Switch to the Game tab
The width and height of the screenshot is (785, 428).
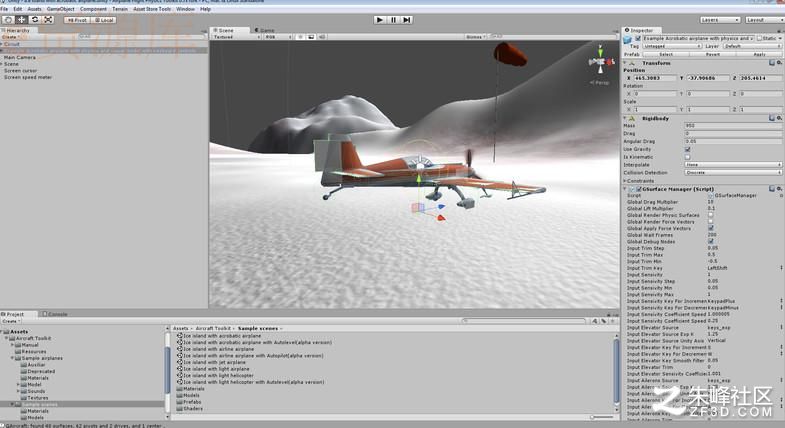pyautogui.click(x=265, y=31)
